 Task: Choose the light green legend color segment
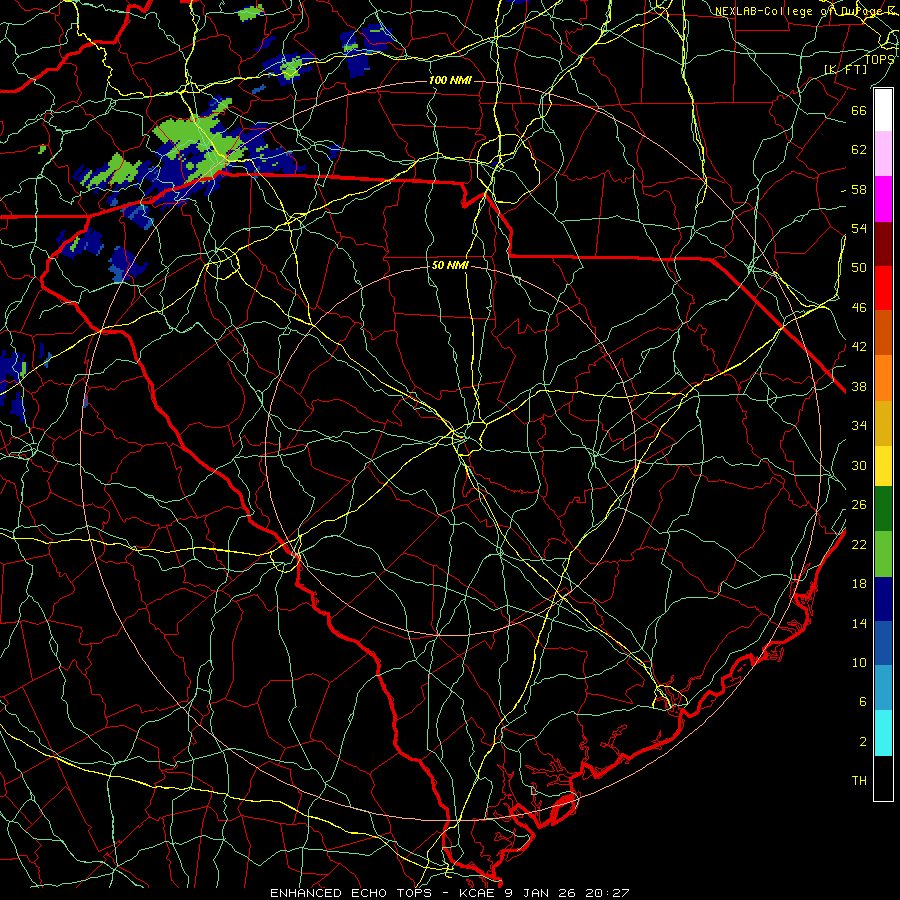883,554
